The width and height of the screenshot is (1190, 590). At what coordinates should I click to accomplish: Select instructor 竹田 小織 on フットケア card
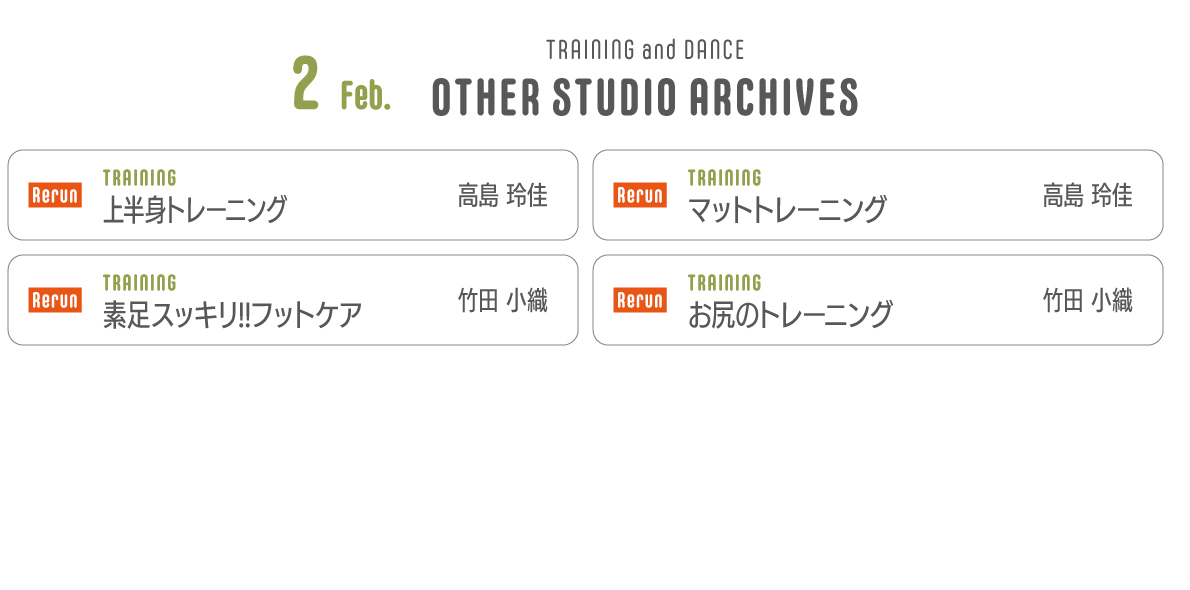(x=502, y=301)
